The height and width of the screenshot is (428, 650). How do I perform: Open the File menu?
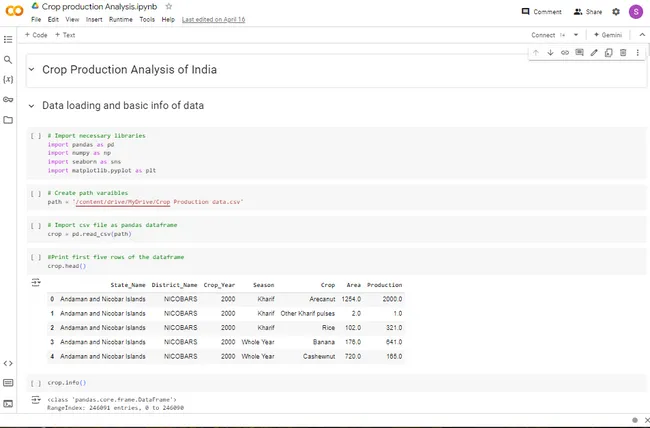click(36, 19)
